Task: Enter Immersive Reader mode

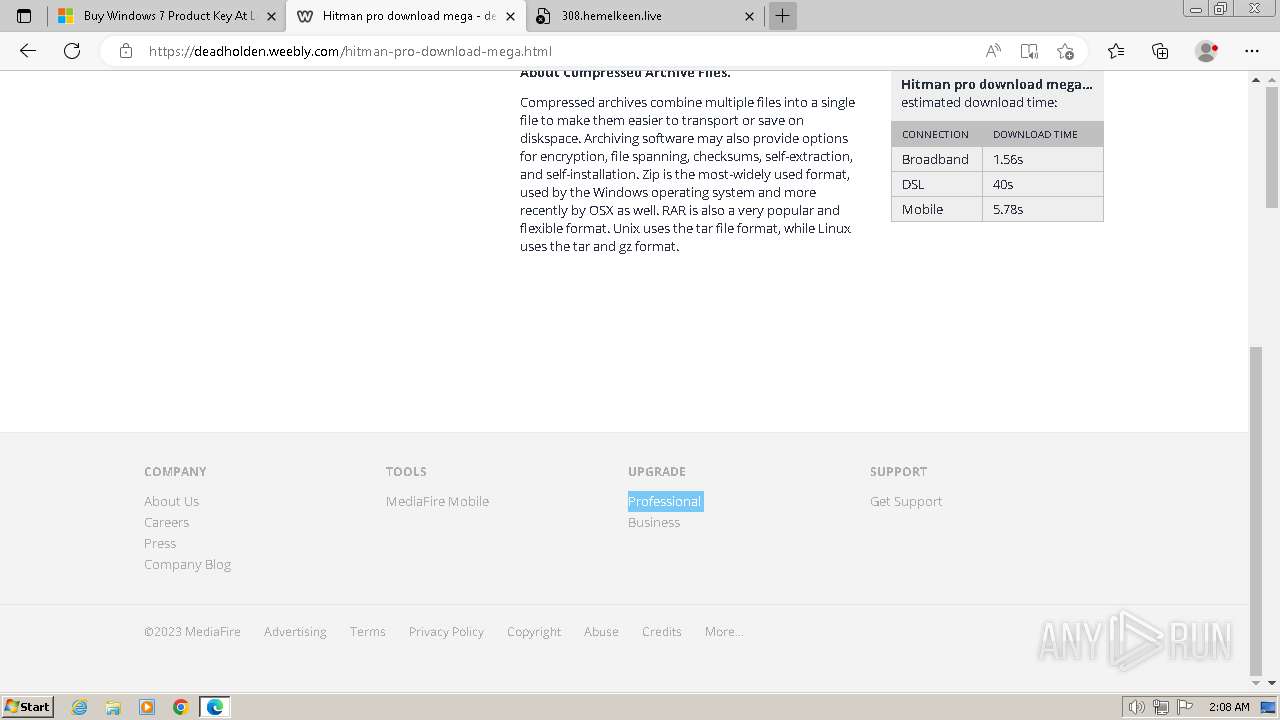Action: [1029, 51]
